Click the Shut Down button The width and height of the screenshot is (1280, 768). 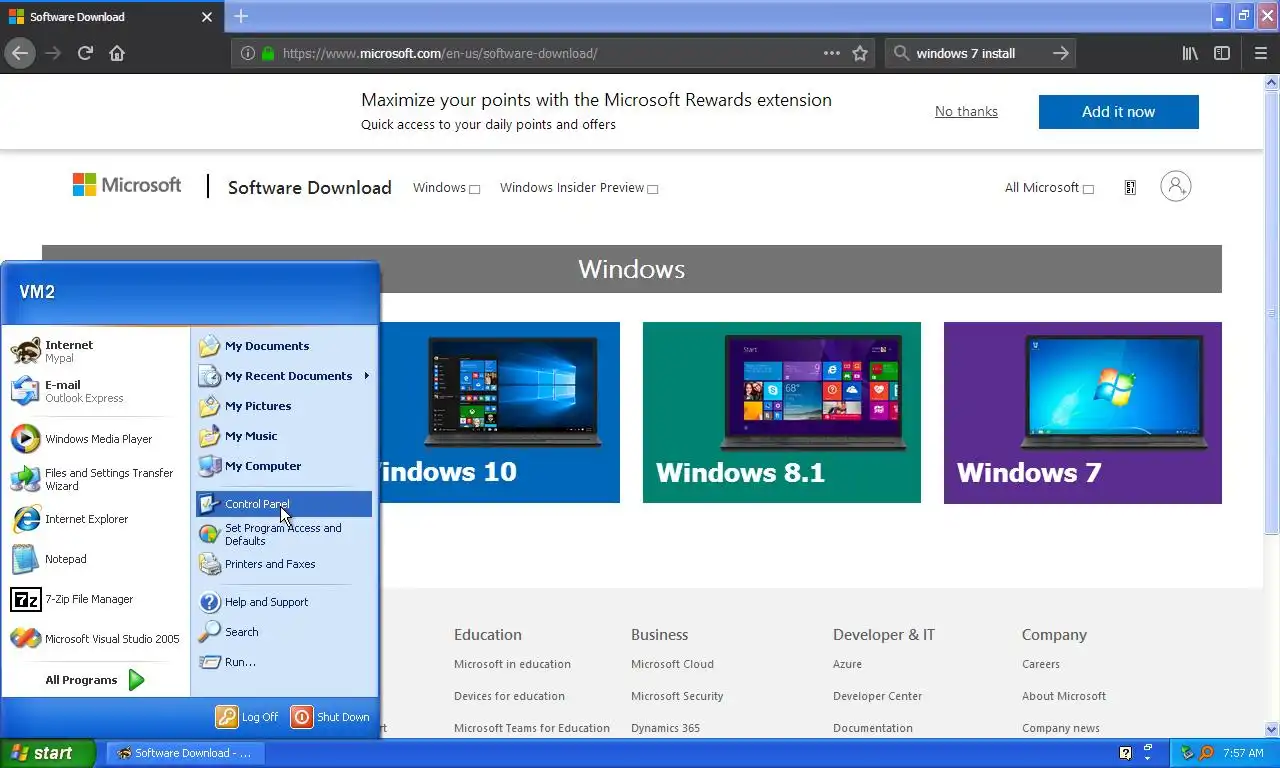pyautogui.click(x=331, y=717)
